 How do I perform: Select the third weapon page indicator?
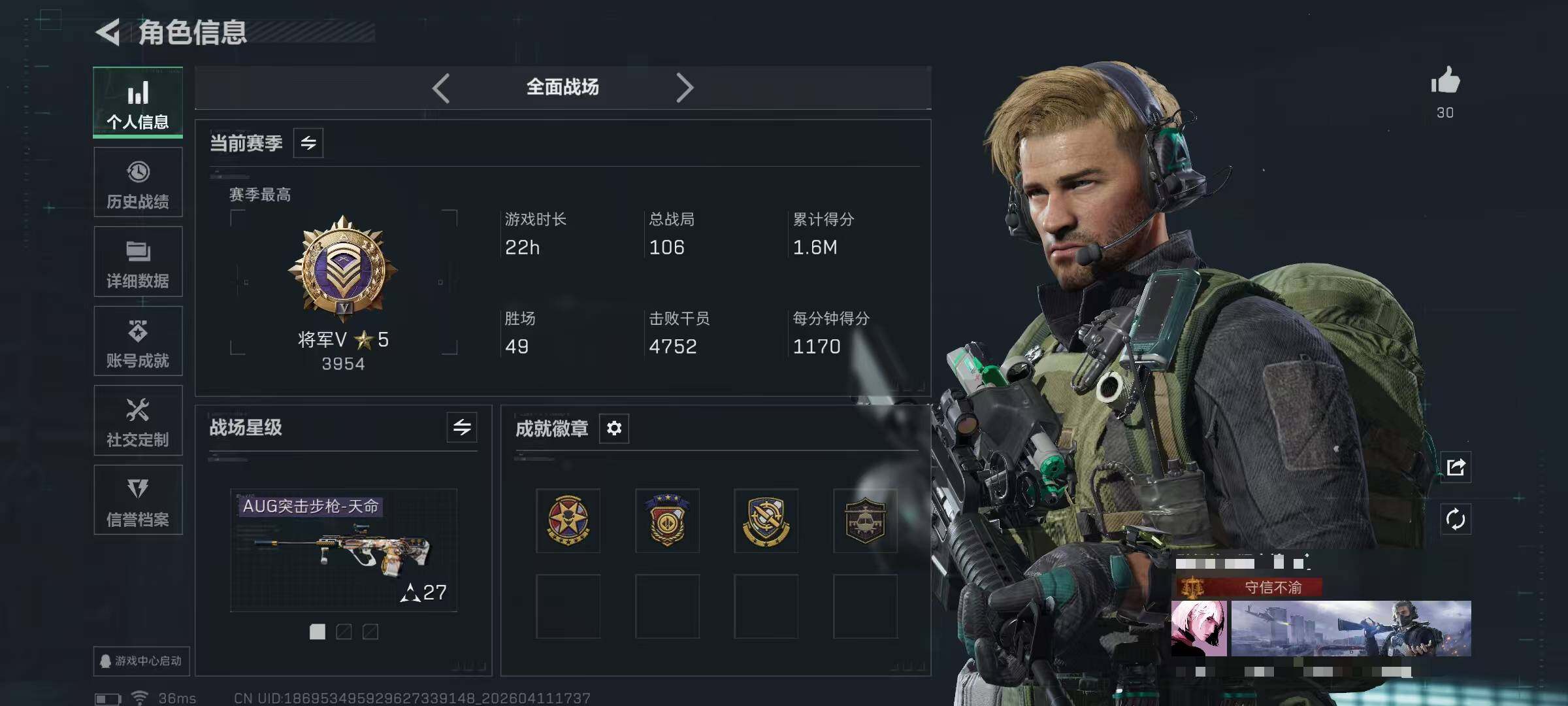370,631
